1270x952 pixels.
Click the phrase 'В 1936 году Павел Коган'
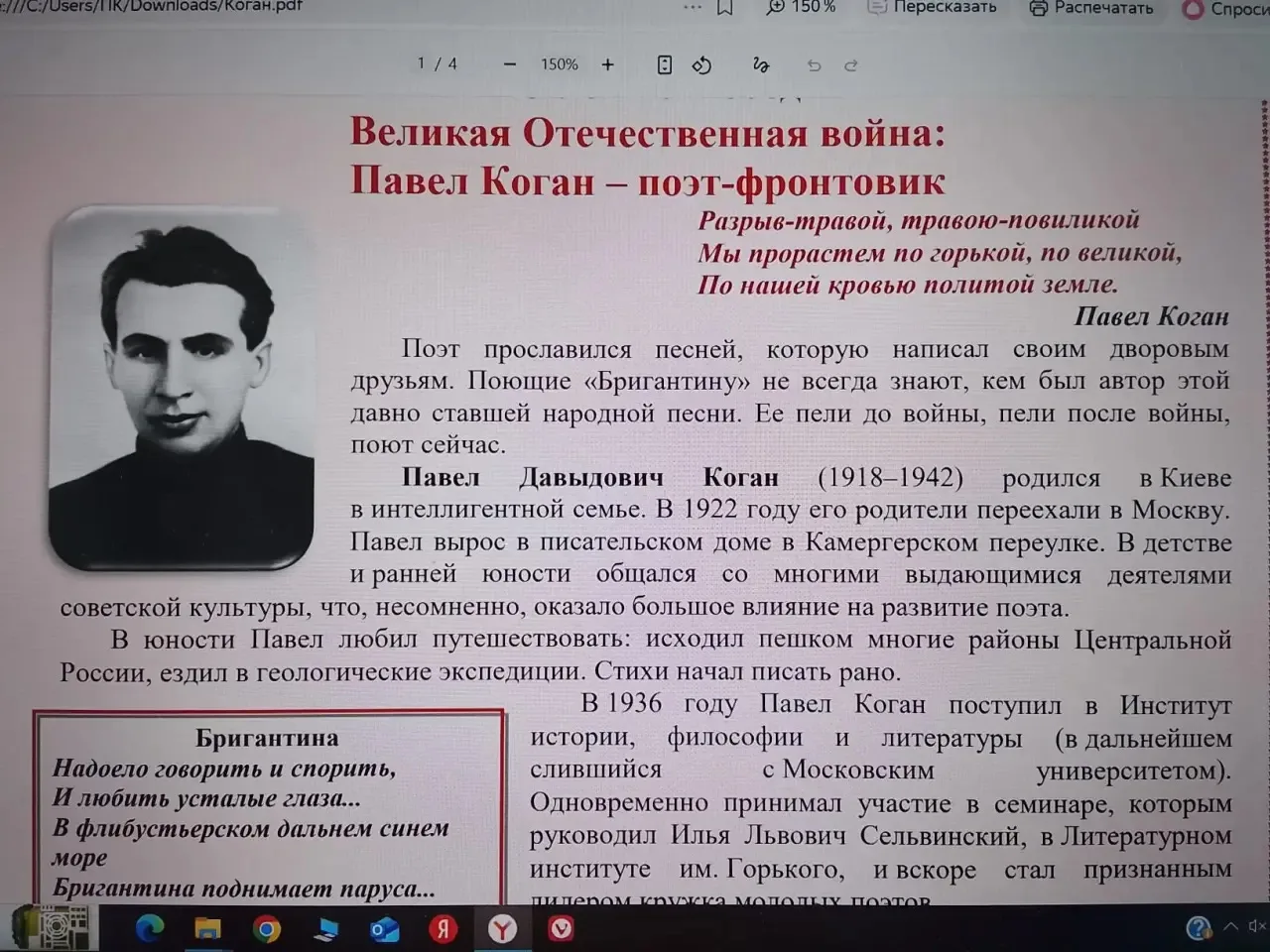(x=753, y=705)
